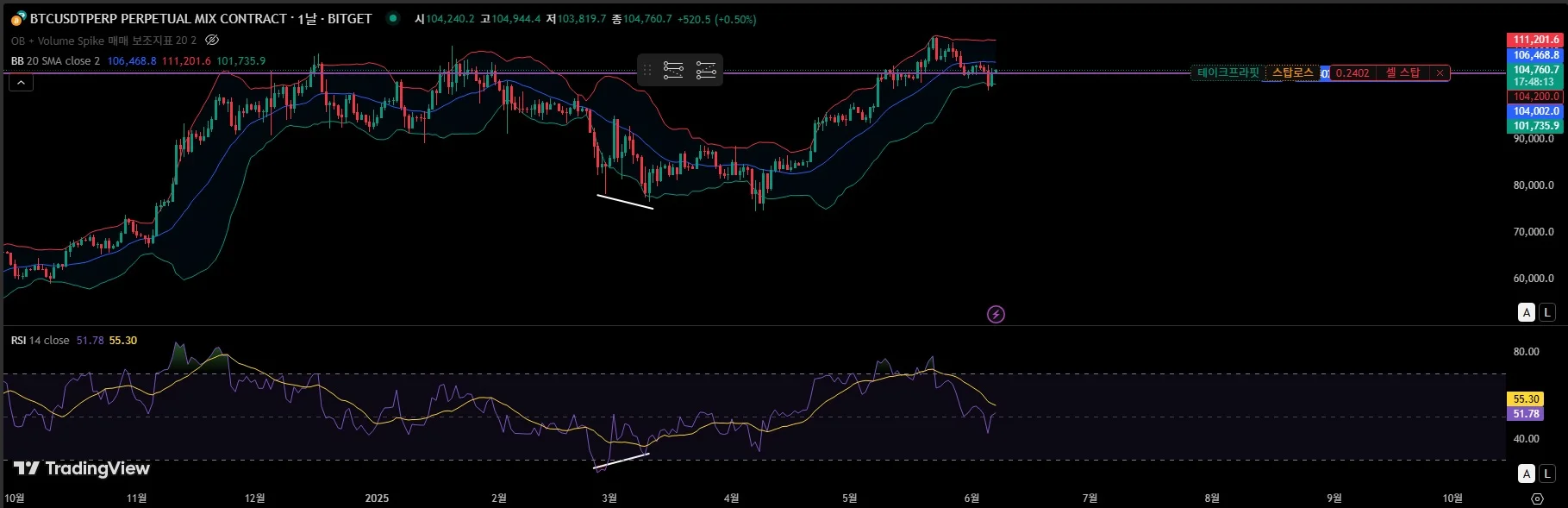This screenshot has width=1568, height=508.
Task: Click the purple 51.78 RSI value label
Action: (x=1526, y=414)
